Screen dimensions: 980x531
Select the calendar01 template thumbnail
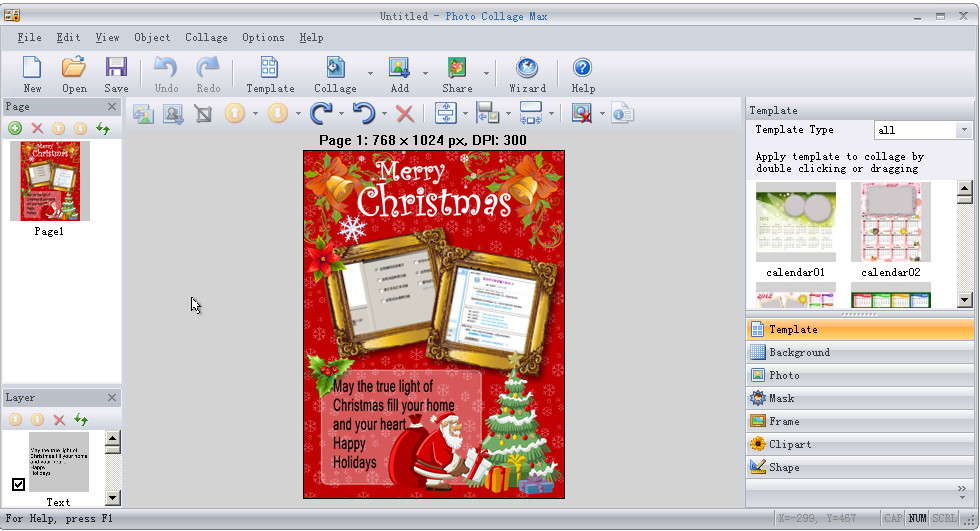[x=796, y=222]
